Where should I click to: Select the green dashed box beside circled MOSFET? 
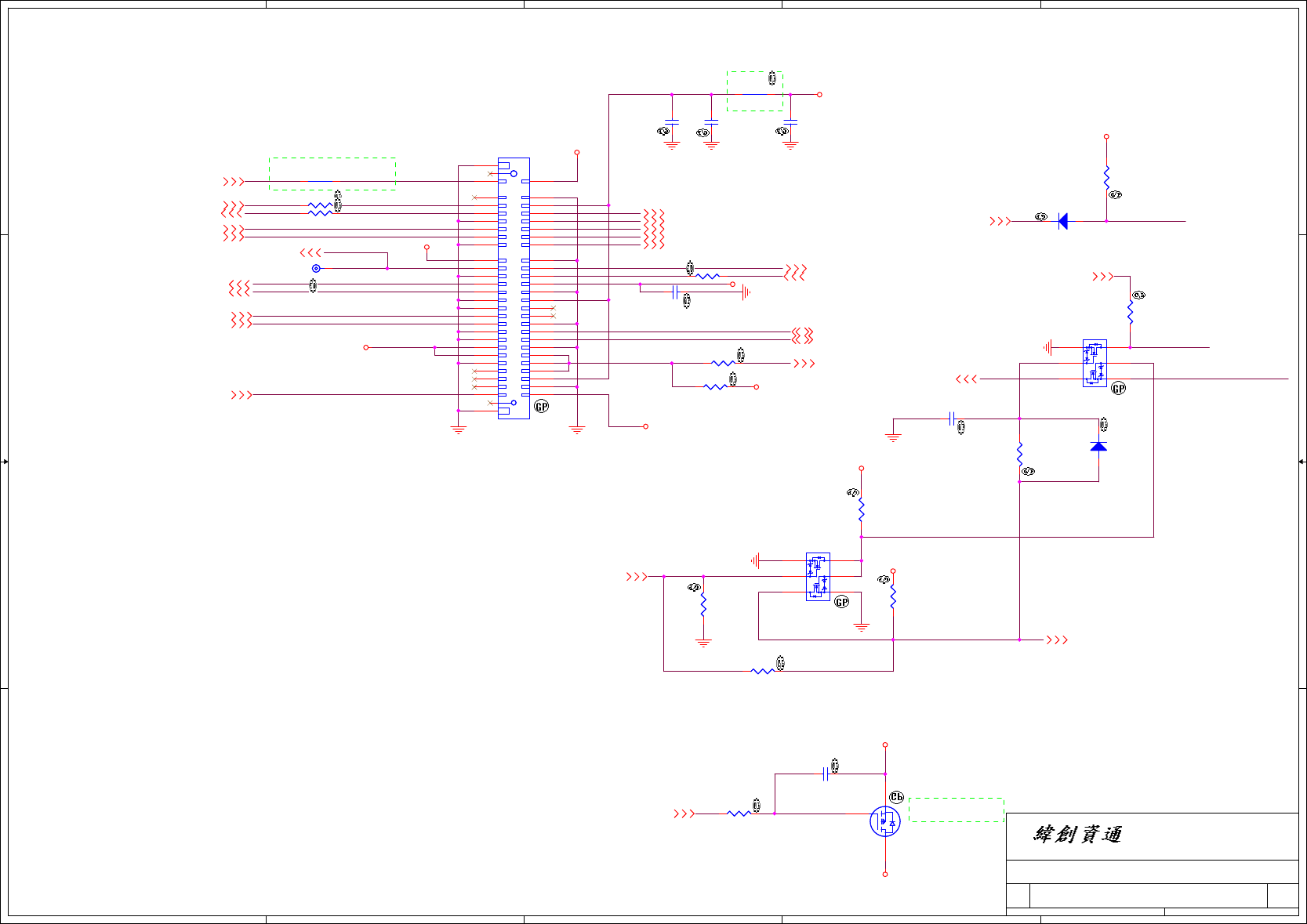957,810
